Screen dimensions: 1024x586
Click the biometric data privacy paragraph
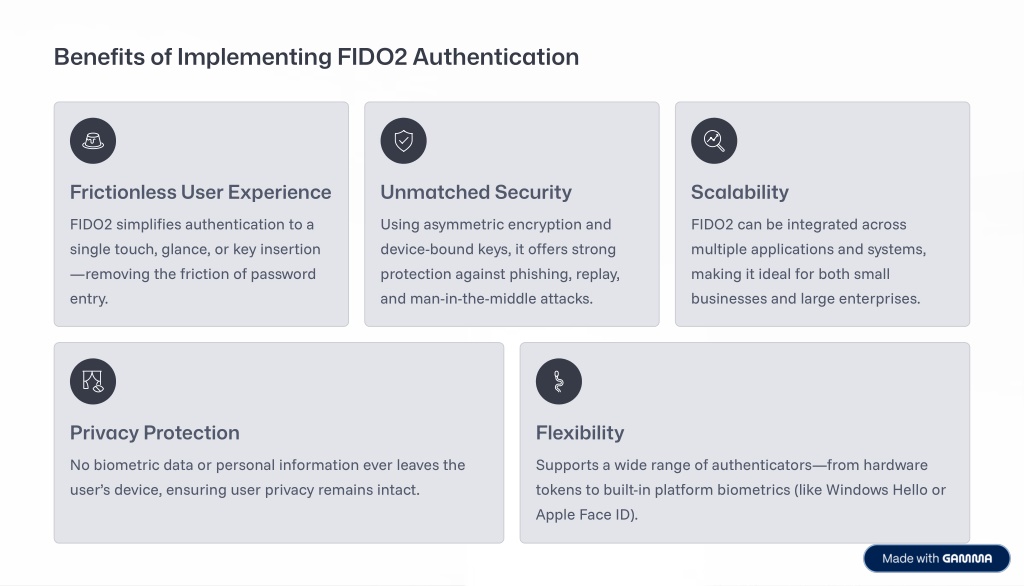pyautogui.click(x=267, y=477)
